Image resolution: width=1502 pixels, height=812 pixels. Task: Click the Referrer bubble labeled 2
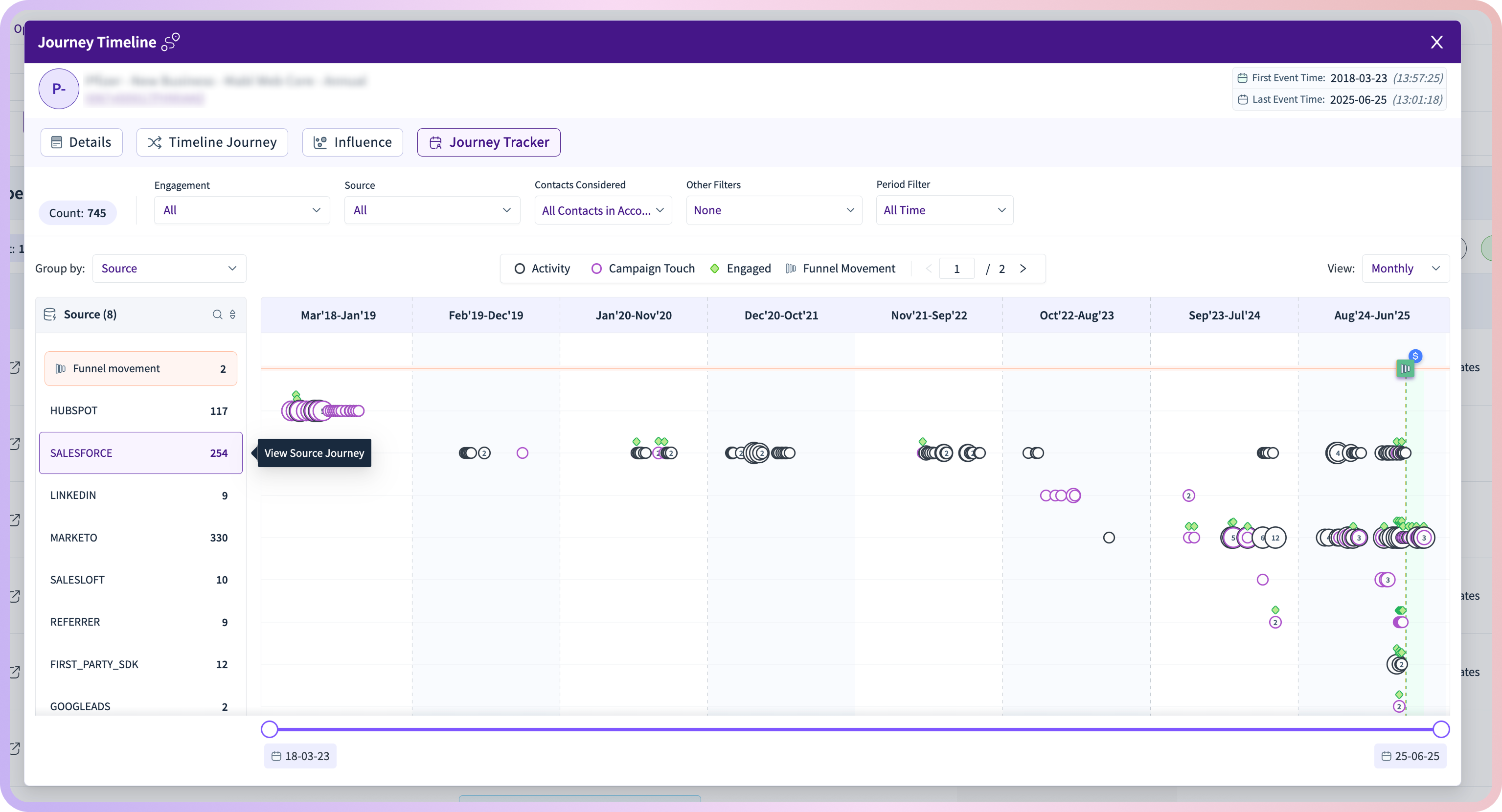(x=1275, y=623)
